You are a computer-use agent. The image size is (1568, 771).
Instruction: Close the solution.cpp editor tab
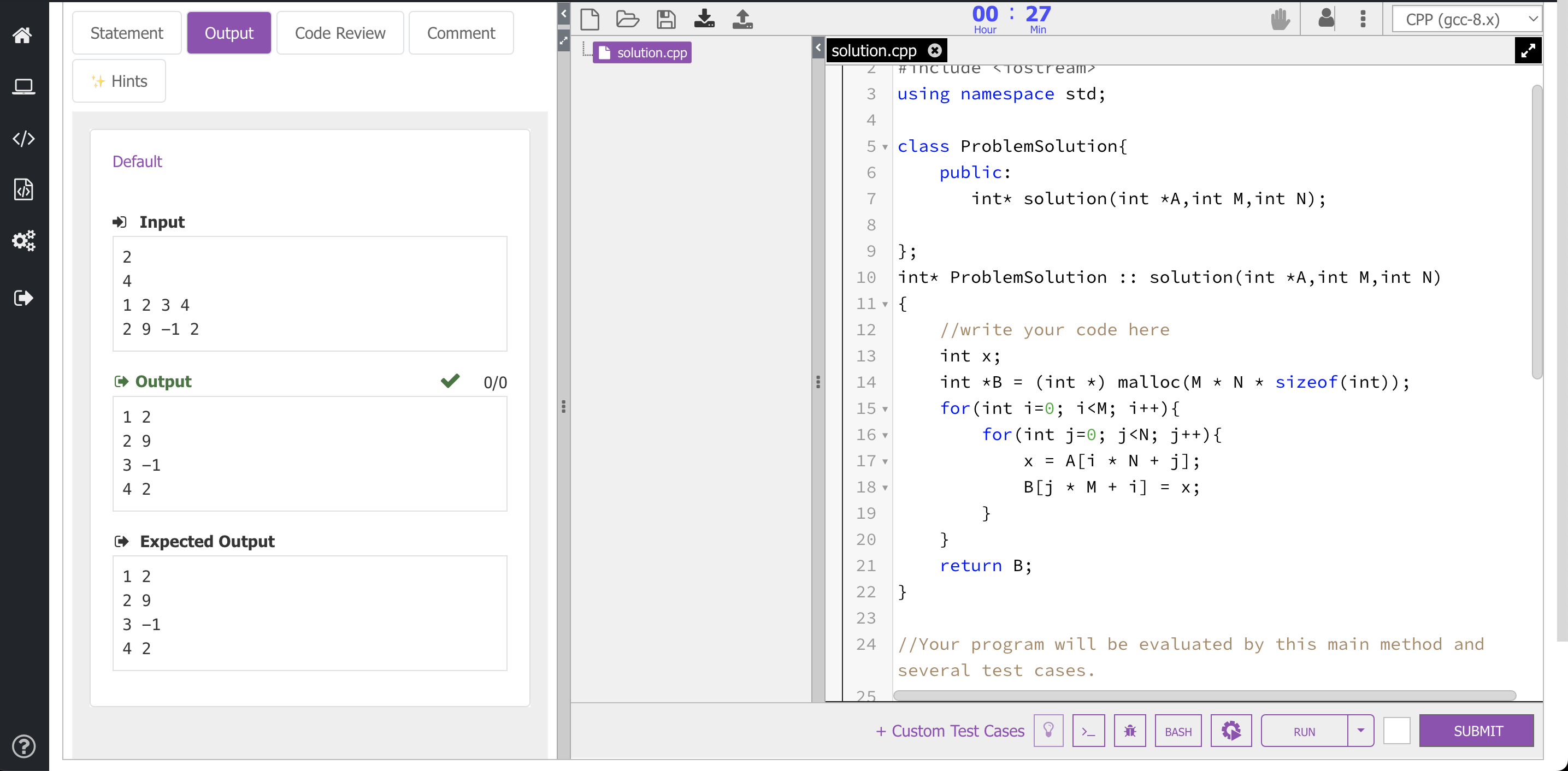pos(935,50)
